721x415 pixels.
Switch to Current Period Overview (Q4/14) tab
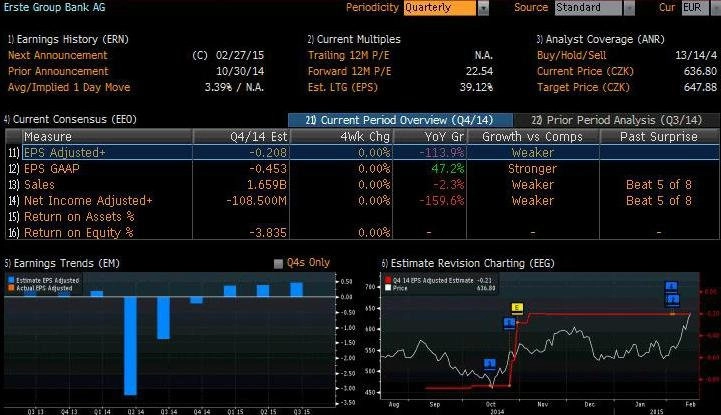coord(400,120)
